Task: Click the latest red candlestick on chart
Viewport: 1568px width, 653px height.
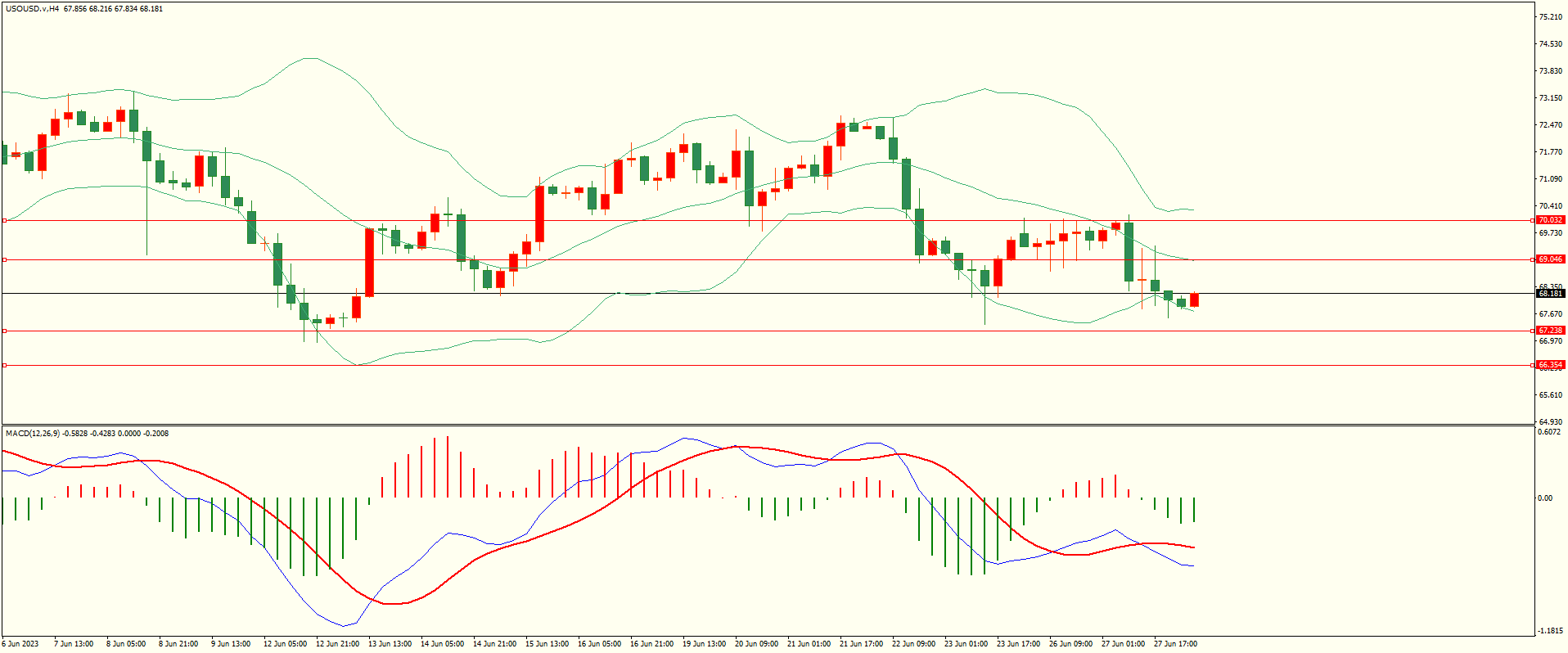Action: pos(1194,299)
